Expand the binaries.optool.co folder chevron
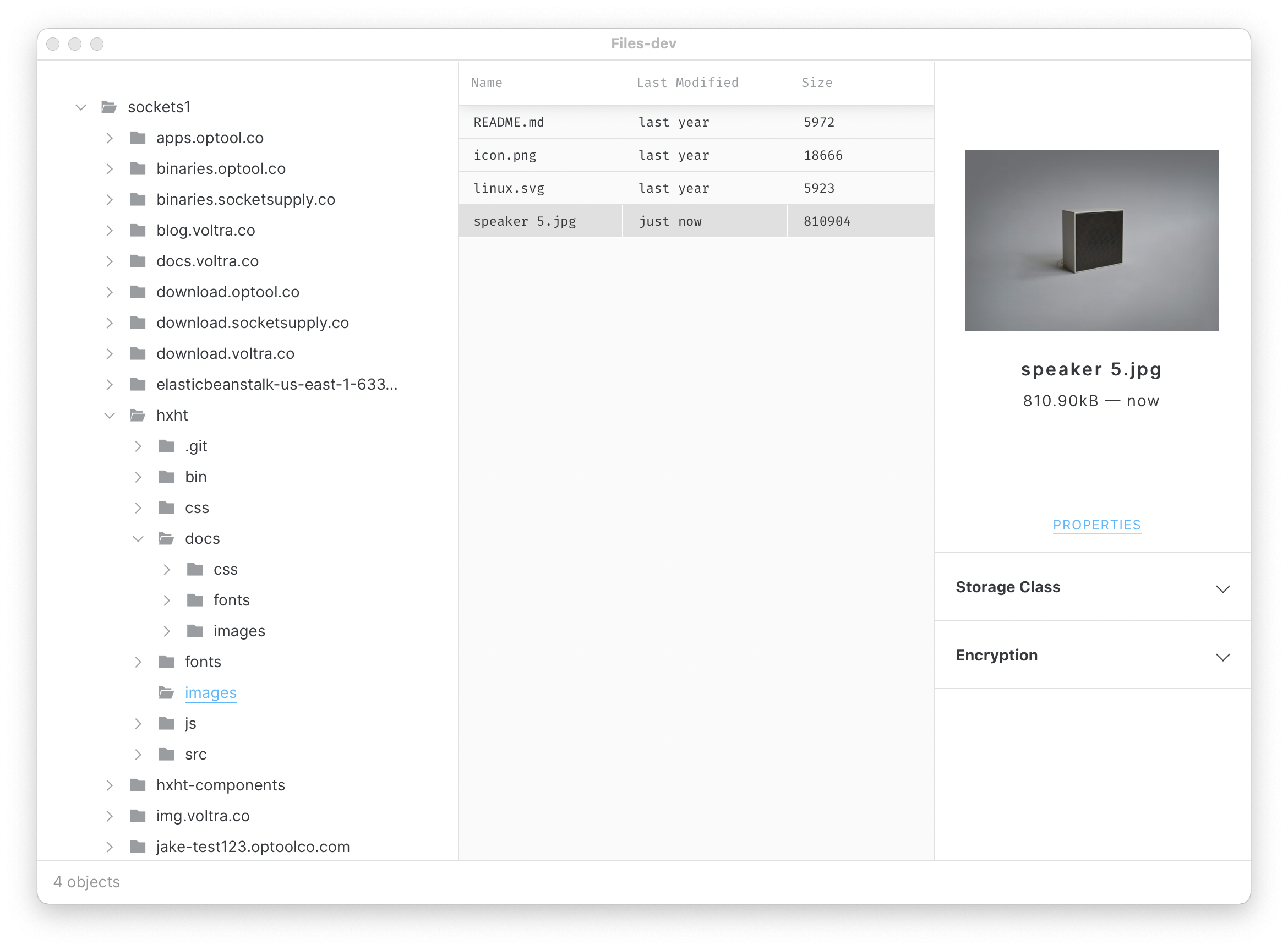The width and height of the screenshot is (1288, 950). tap(110, 169)
